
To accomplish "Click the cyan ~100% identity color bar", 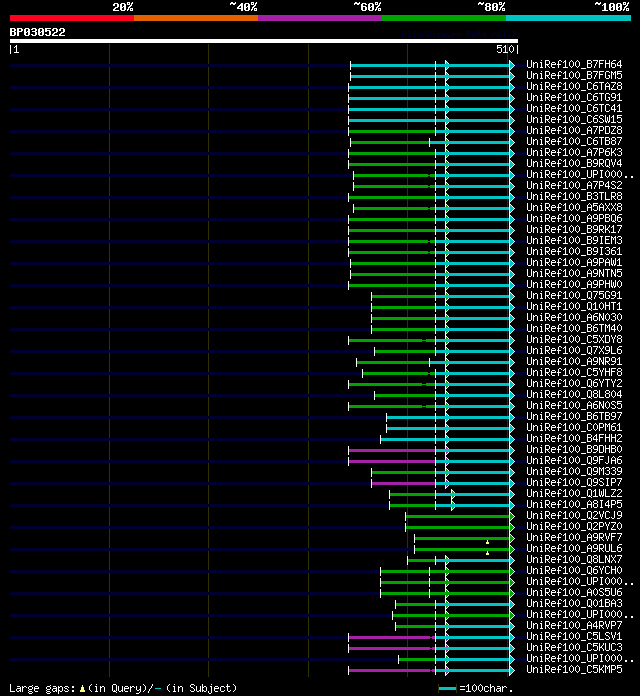I will click(x=569, y=18).
